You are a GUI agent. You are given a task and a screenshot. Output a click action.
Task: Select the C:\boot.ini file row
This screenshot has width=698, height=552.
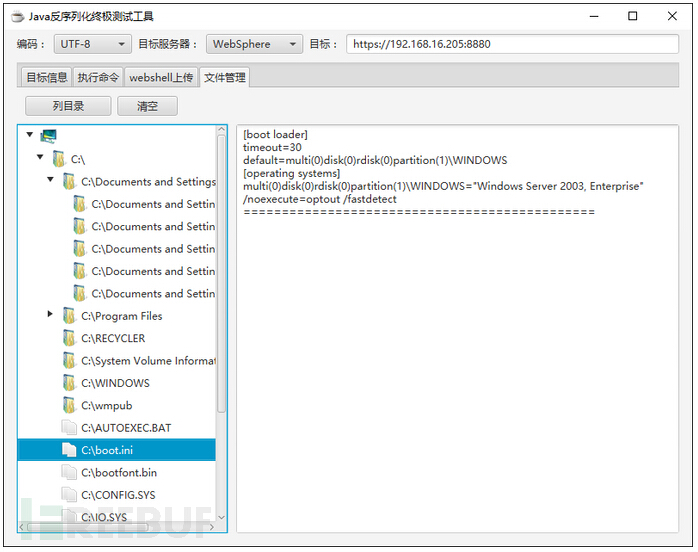point(117,450)
